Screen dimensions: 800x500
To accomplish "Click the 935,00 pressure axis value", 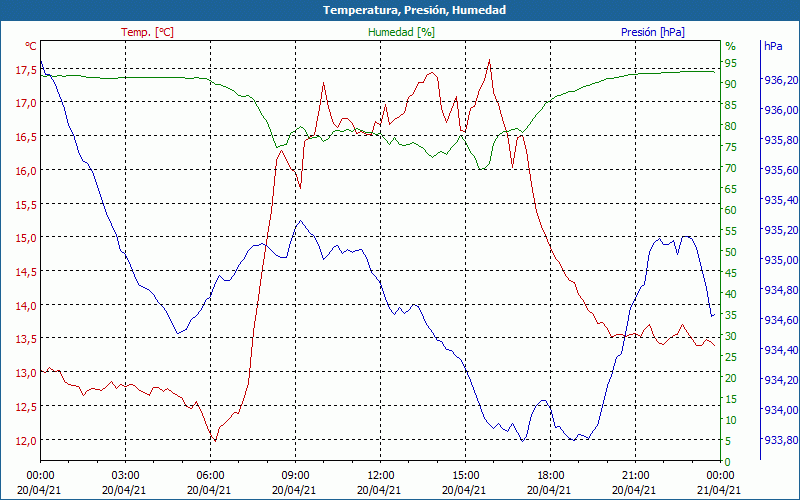I will 781,261.
